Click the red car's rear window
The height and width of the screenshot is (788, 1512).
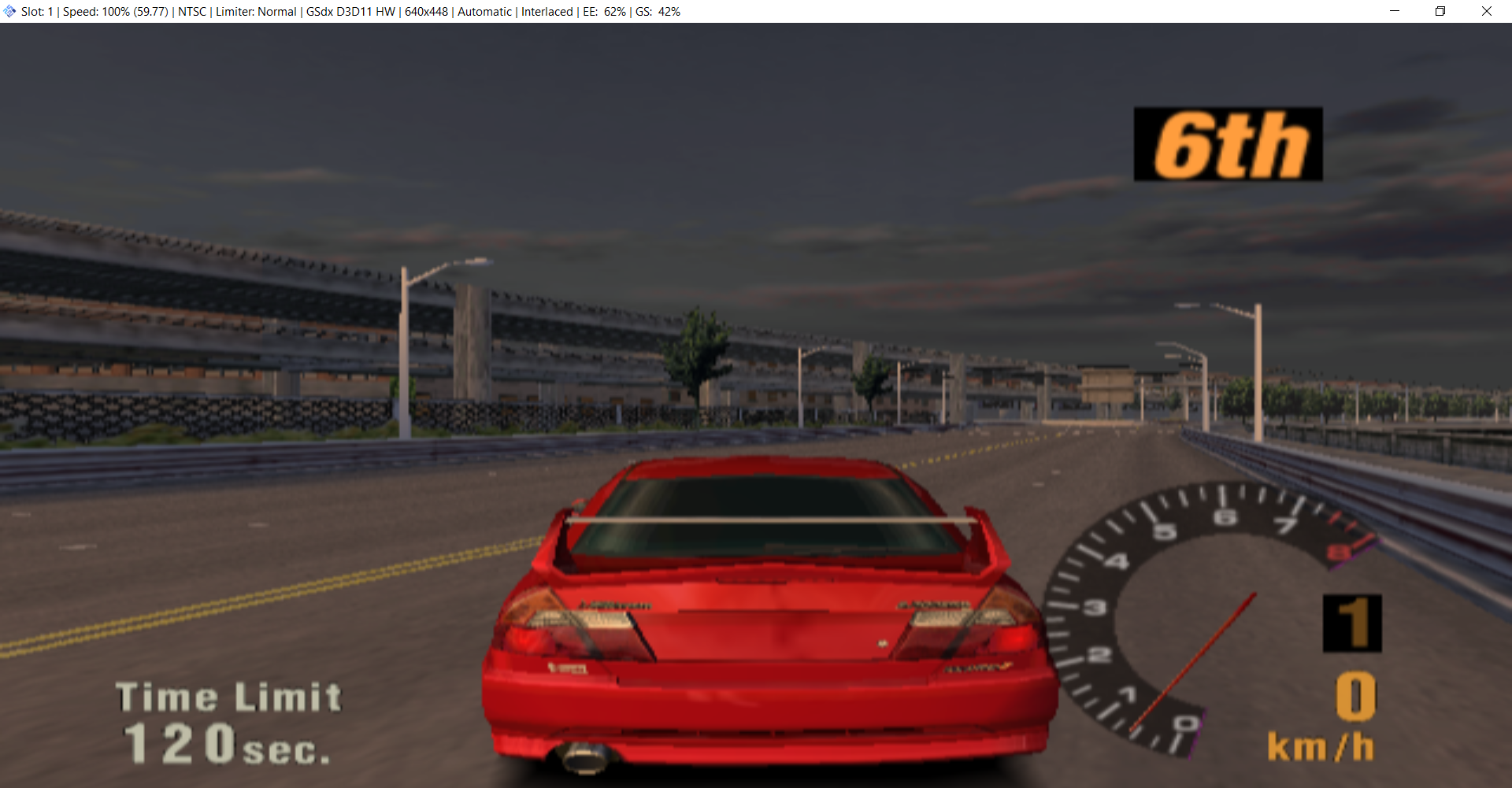click(765, 516)
